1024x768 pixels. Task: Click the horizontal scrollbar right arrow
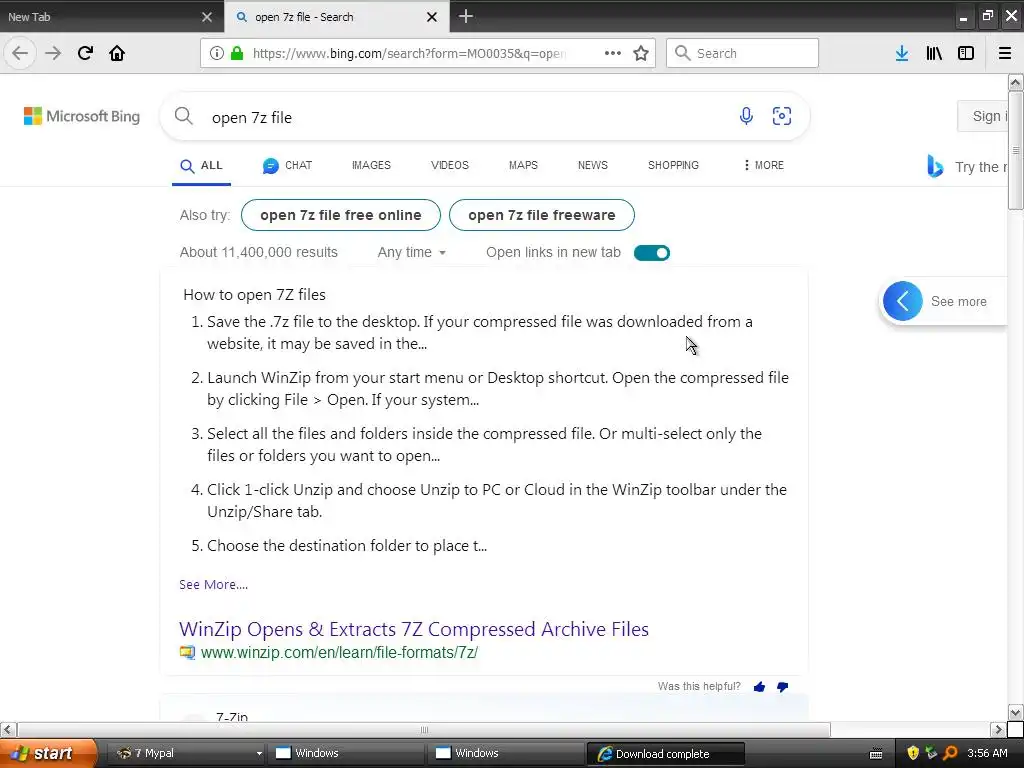point(999,729)
